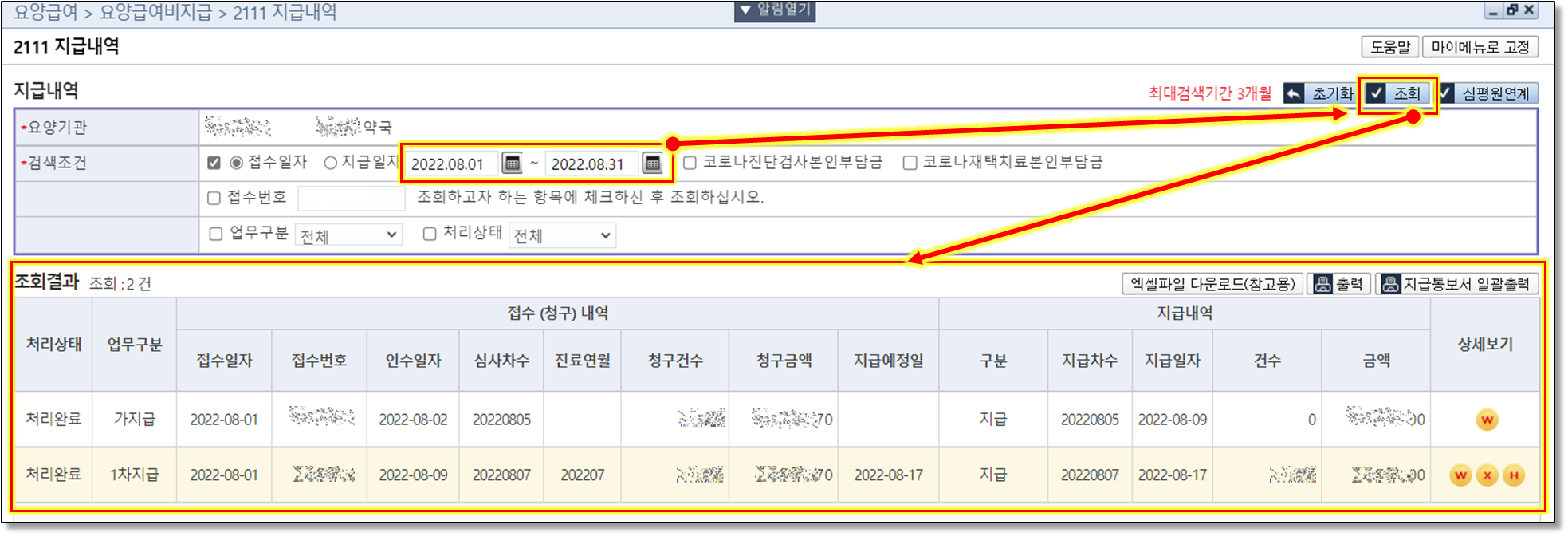The image size is (1568, 536).
Task: Enable the 코로나재택치료본인부담금 checkbox
Action: 910,163
